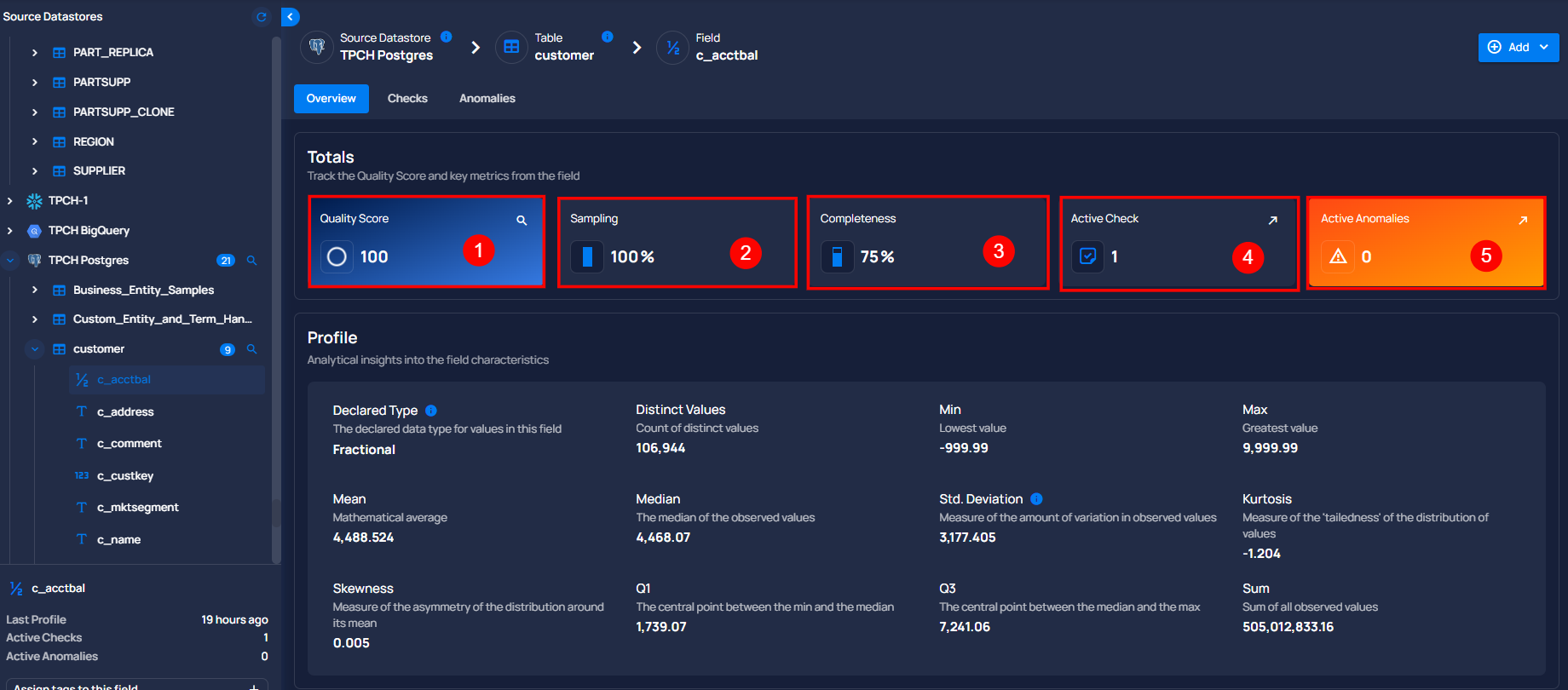1568x690 pixels.
Task: Collapse the customer table node
Action: [x=34, y=349]
